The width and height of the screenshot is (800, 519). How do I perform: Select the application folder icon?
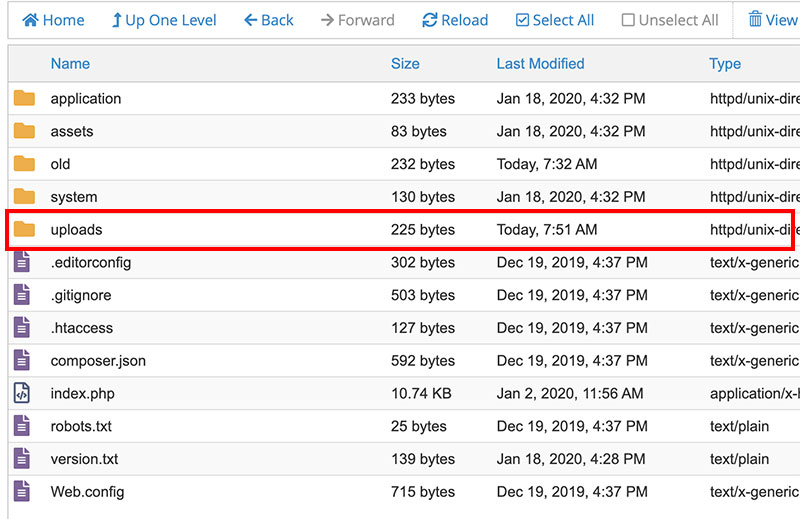(24, 99)
